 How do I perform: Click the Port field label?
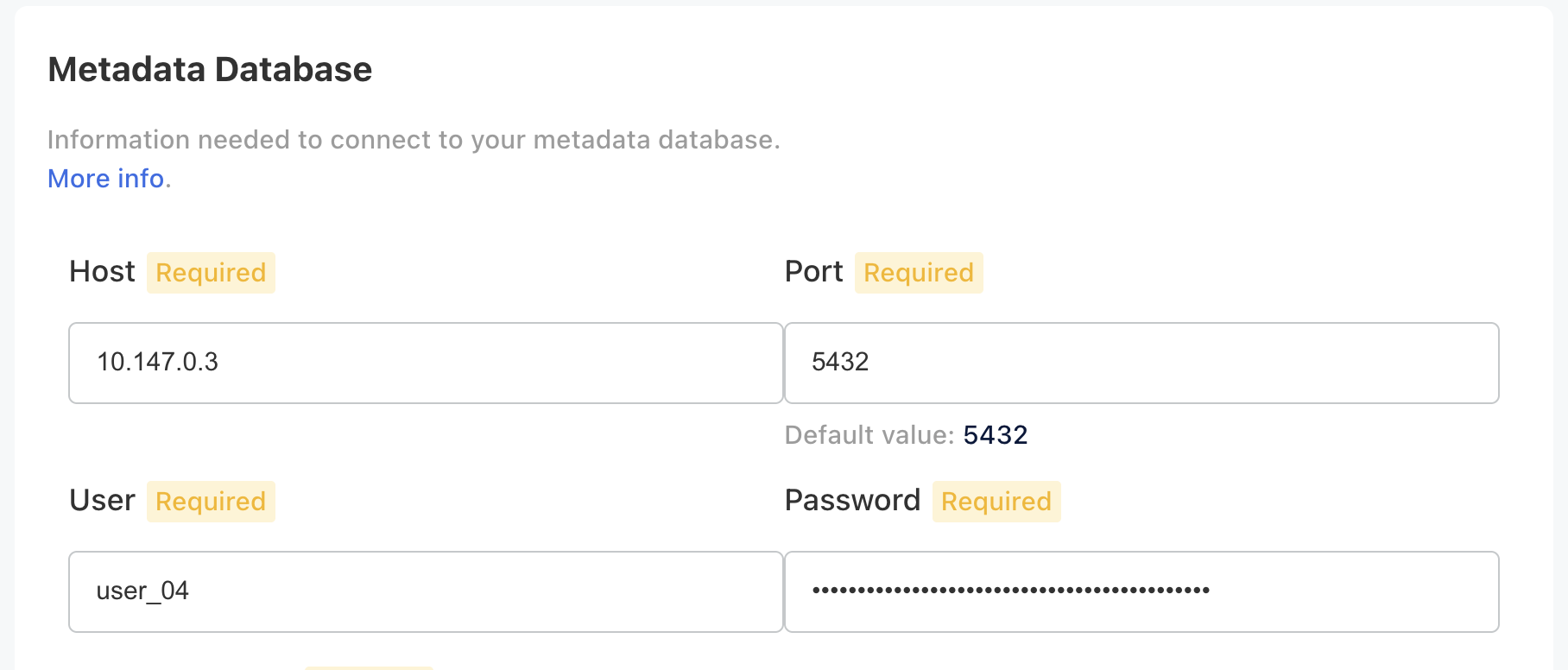tap(813, 272)
